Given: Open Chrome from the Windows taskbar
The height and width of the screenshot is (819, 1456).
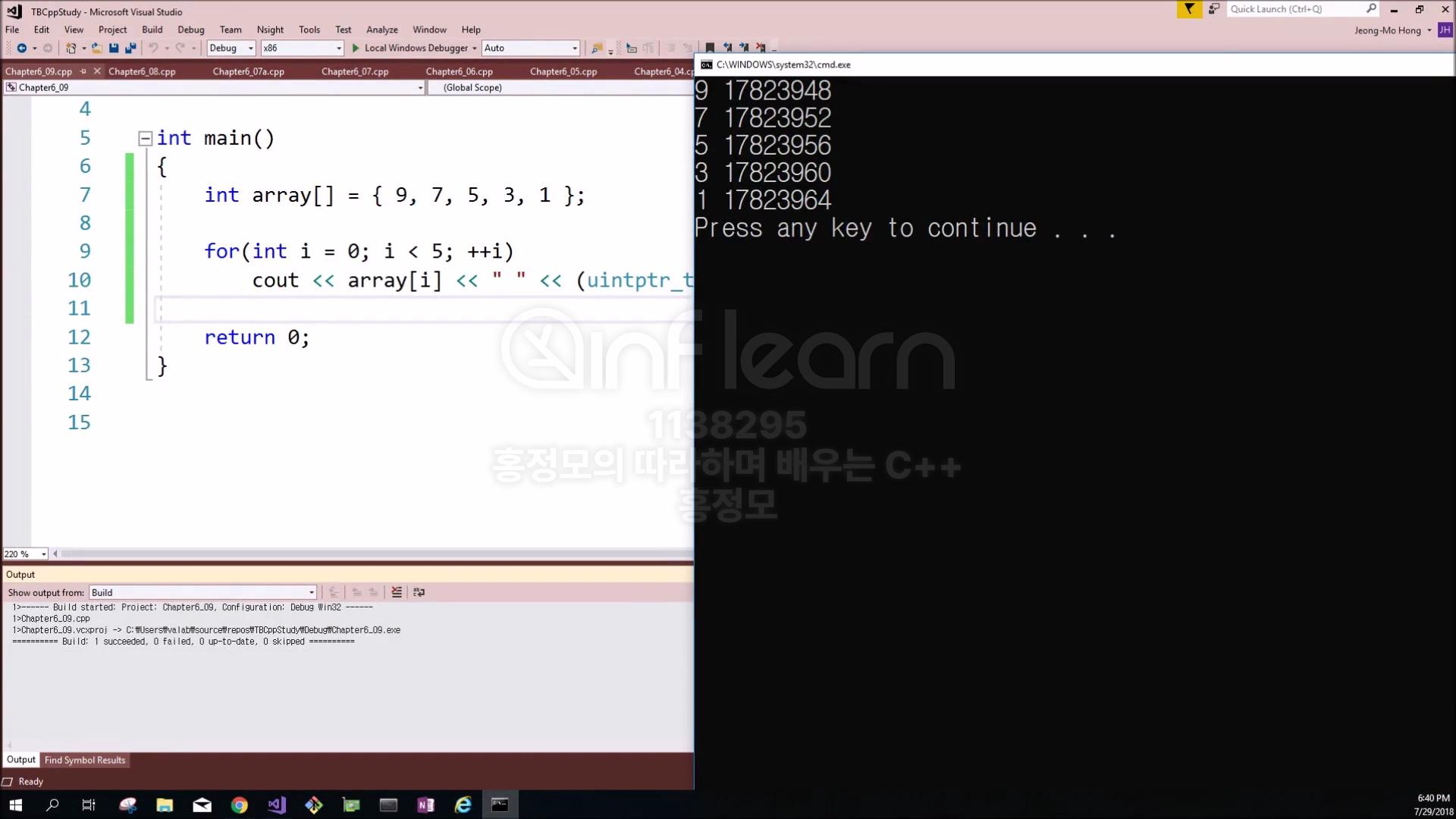Looking at the screenshot, I should tap(240, 805).
